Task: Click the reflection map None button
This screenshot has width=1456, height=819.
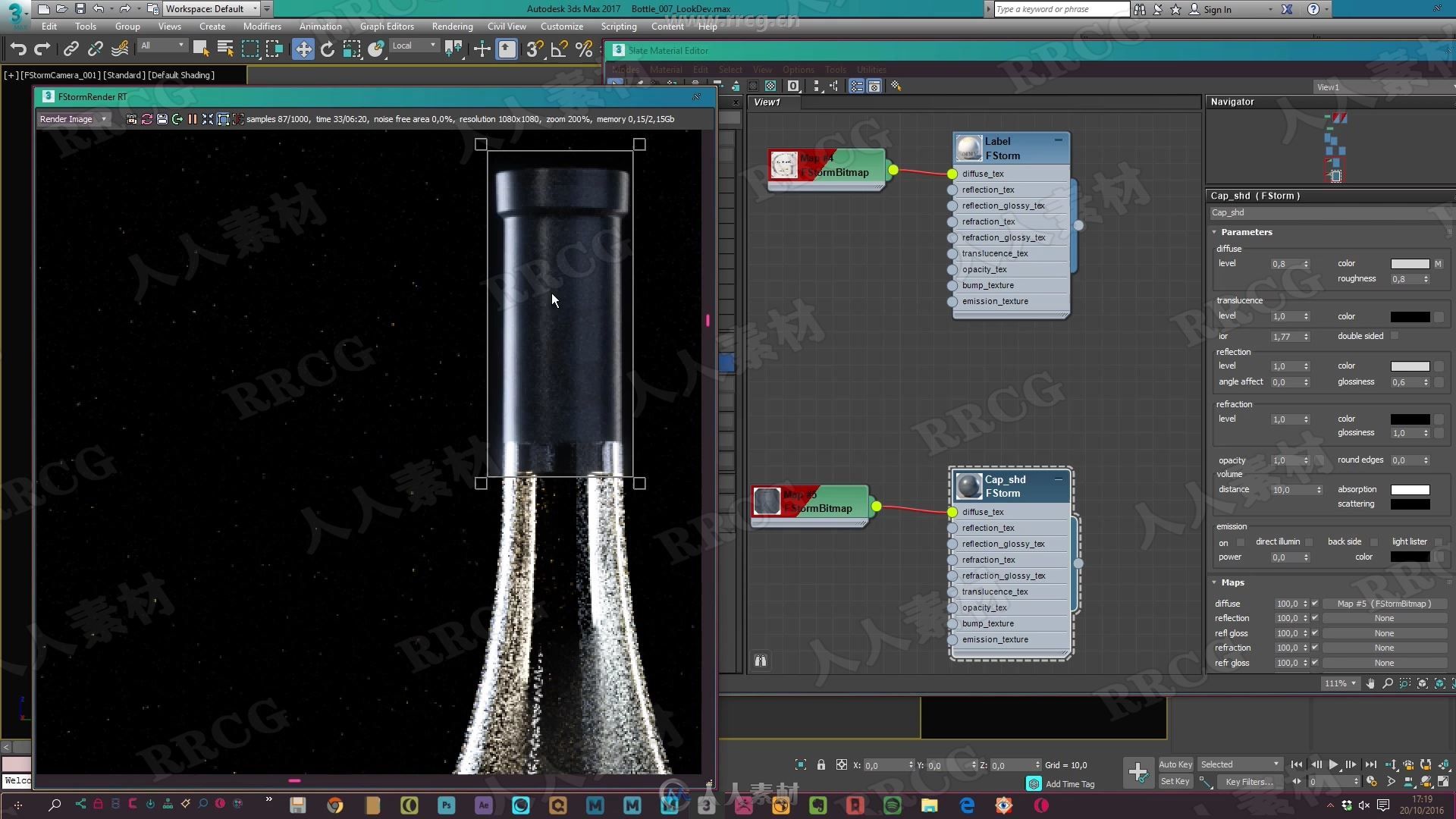Action: coord(1384,618)
